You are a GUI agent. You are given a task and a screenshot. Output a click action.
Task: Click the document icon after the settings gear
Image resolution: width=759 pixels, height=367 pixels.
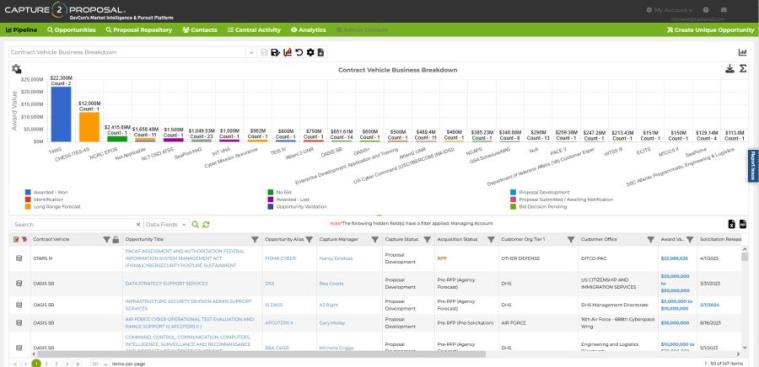click(320, 52)
